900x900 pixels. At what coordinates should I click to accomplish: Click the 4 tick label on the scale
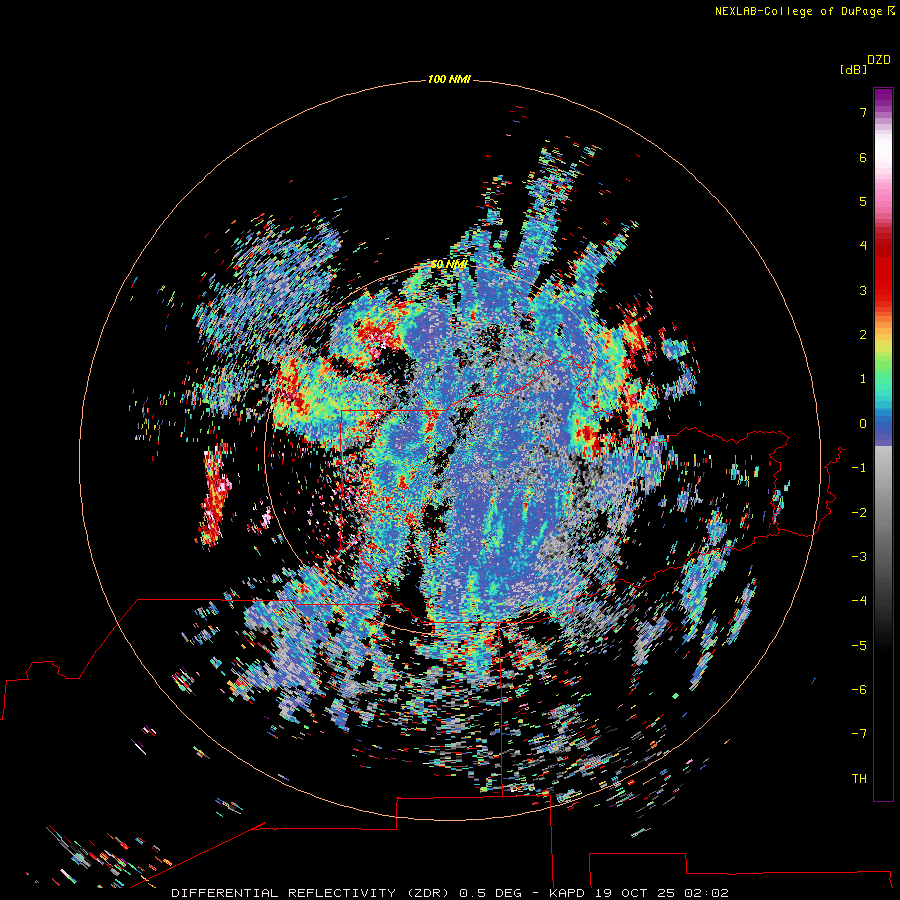863,246
